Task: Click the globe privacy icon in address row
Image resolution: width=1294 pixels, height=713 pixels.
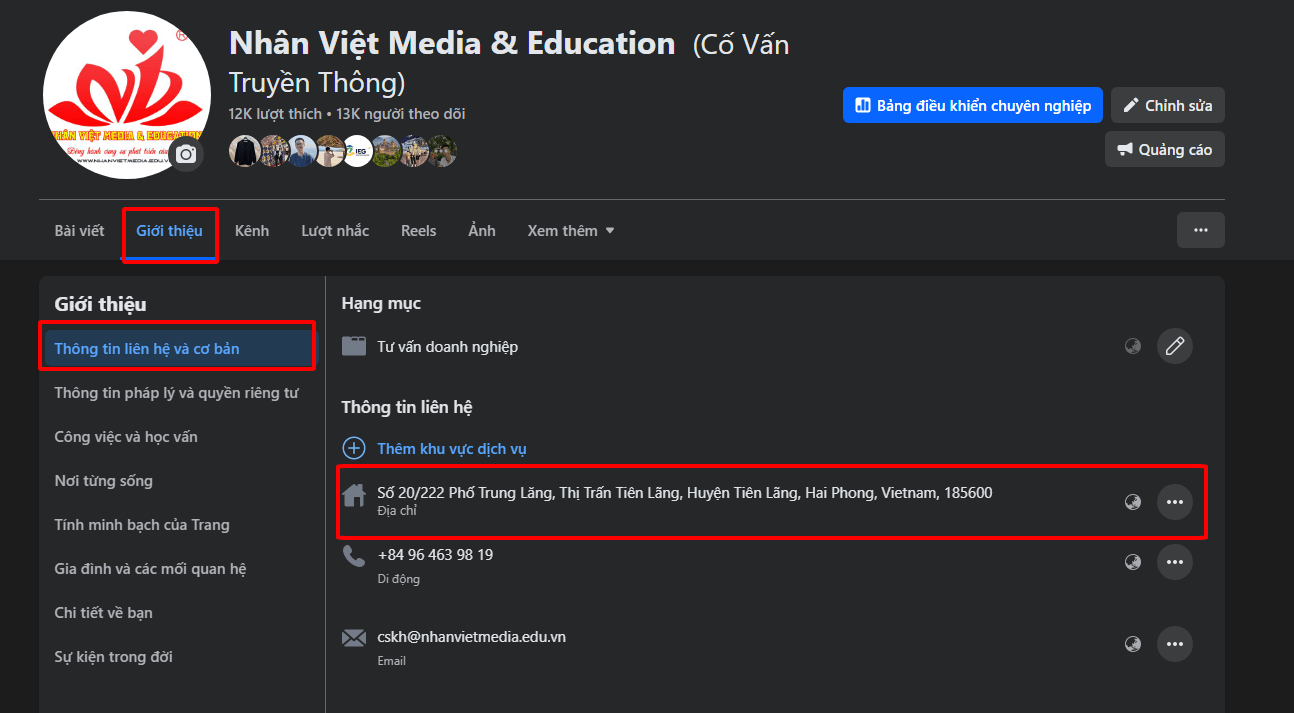Action: point(1133,502)
